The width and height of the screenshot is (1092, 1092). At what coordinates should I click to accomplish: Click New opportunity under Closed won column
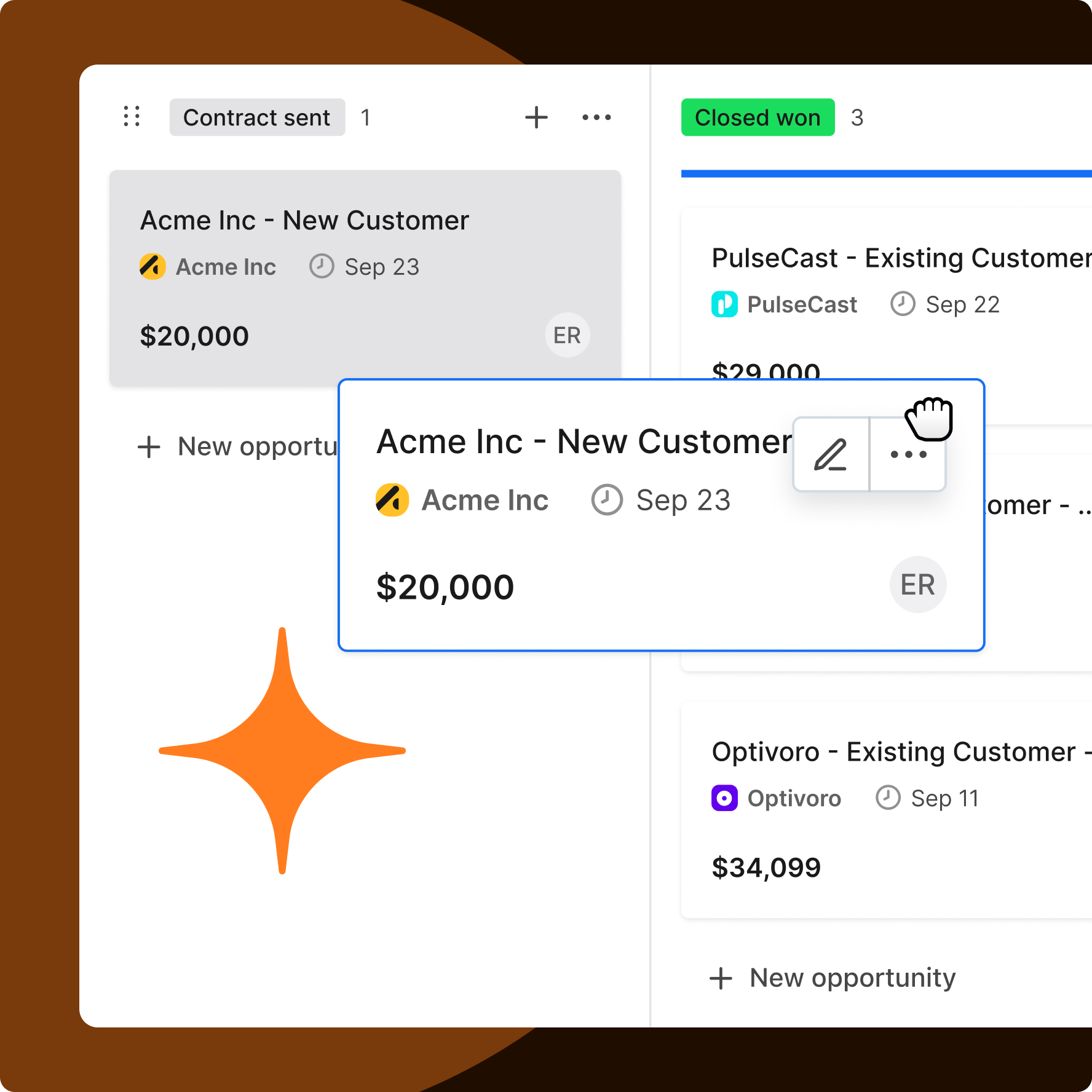834,978
